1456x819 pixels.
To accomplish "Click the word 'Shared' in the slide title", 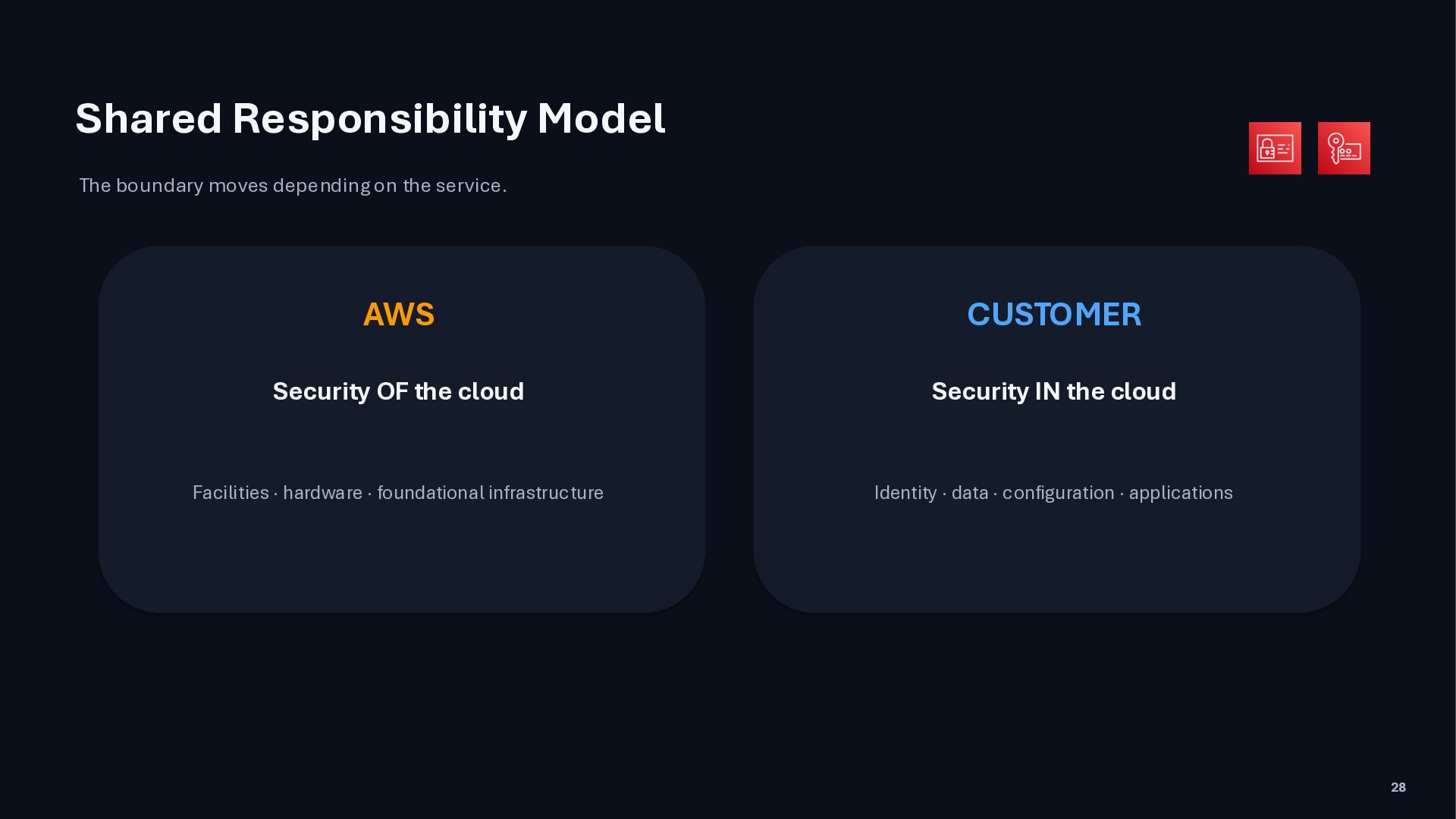I will tap(149, 119).
